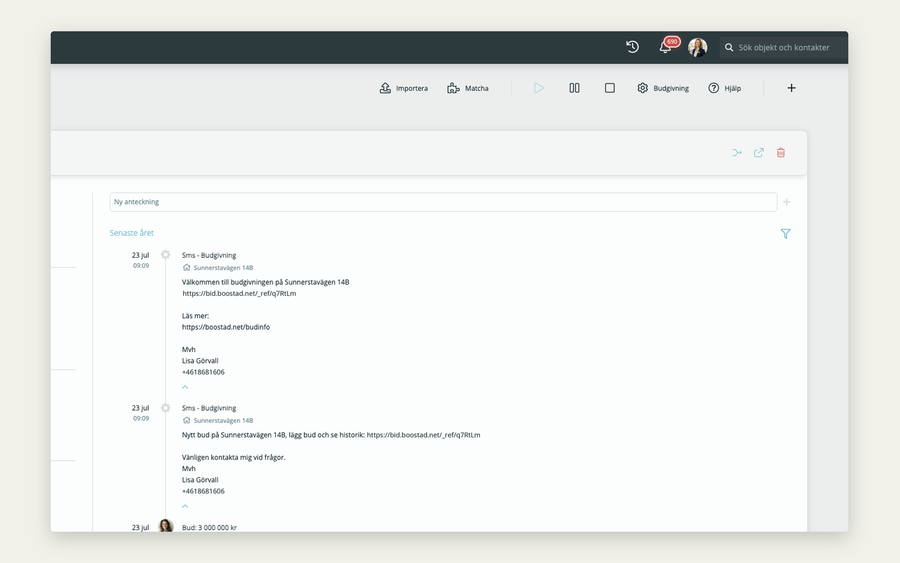Open the history clock icon

coord(632,47)
